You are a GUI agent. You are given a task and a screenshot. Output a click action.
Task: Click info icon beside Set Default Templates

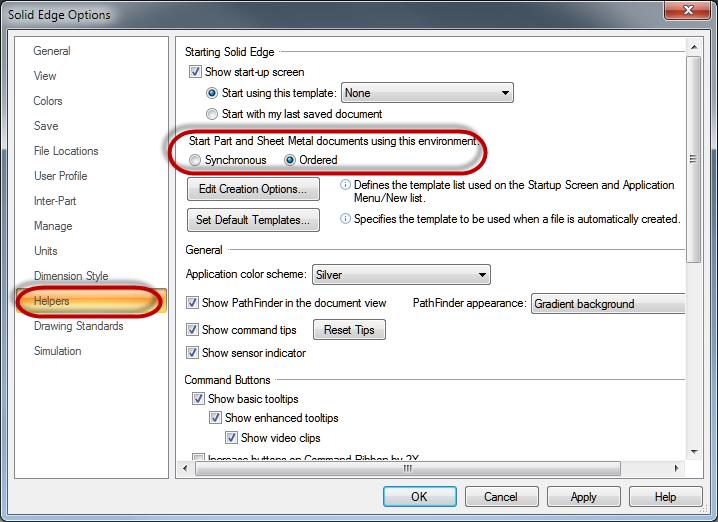(345, 218)
